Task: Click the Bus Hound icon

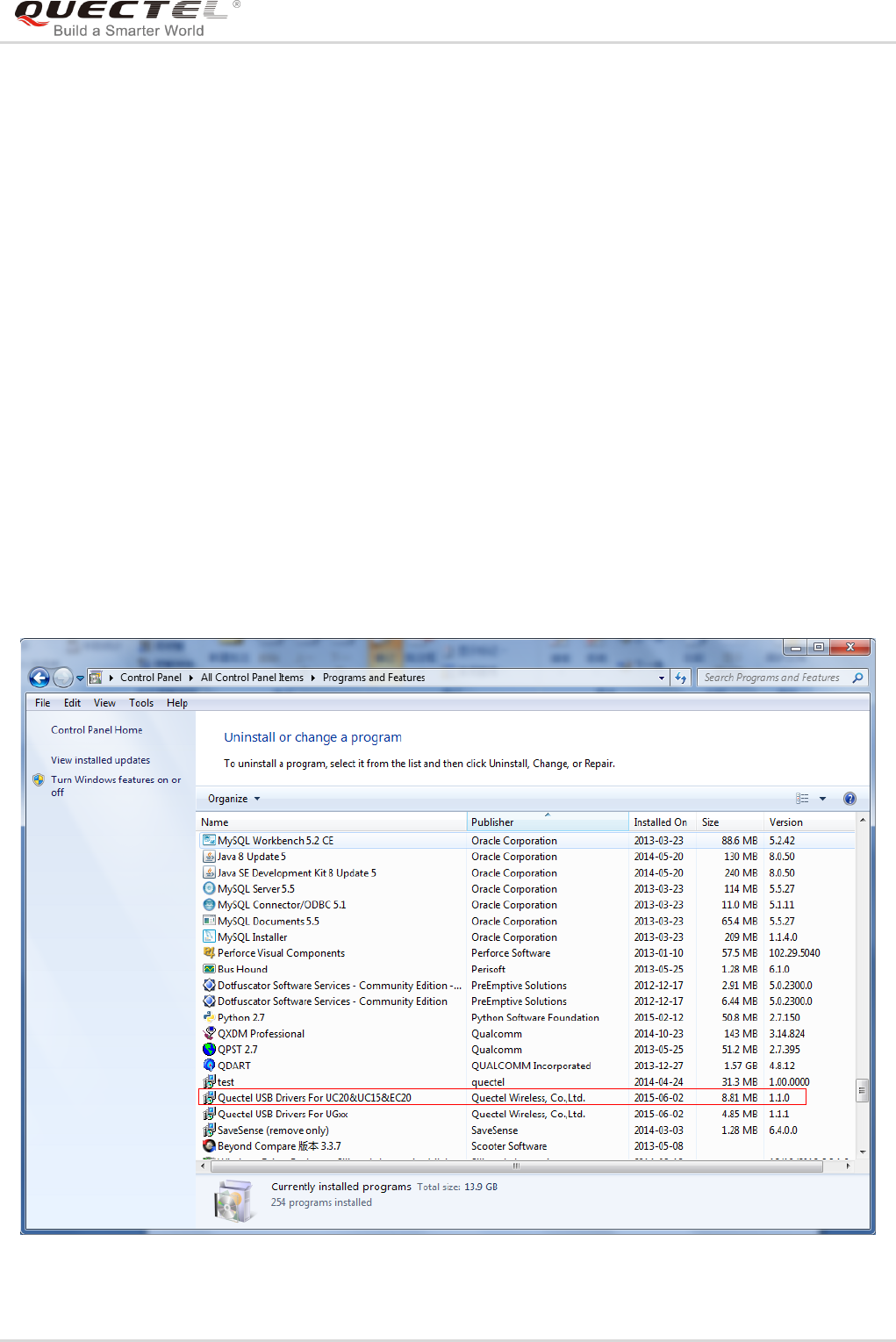Action: pyautogui.click(x=209, y=969)
